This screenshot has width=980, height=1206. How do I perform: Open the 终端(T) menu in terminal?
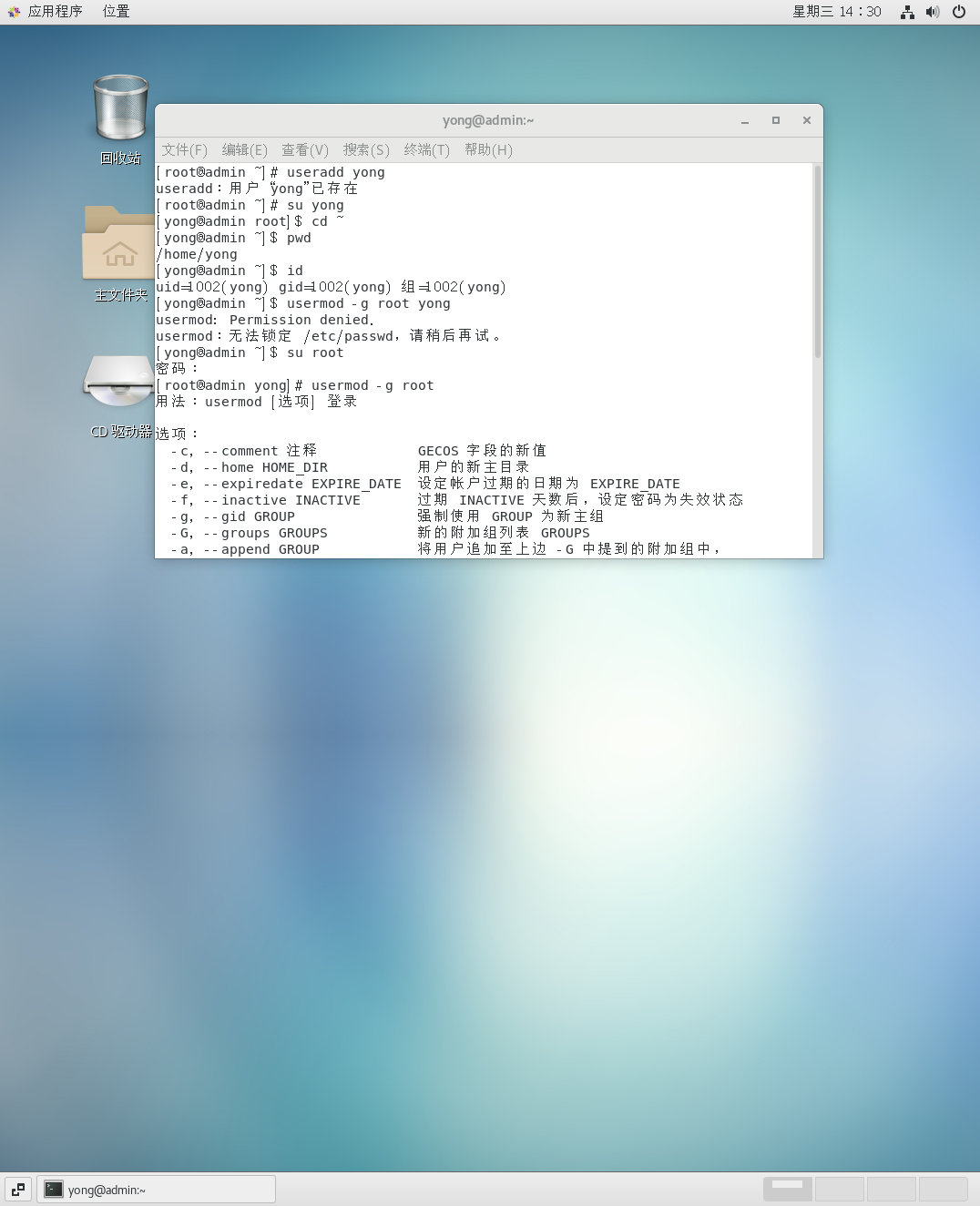[x=427, y=150]
